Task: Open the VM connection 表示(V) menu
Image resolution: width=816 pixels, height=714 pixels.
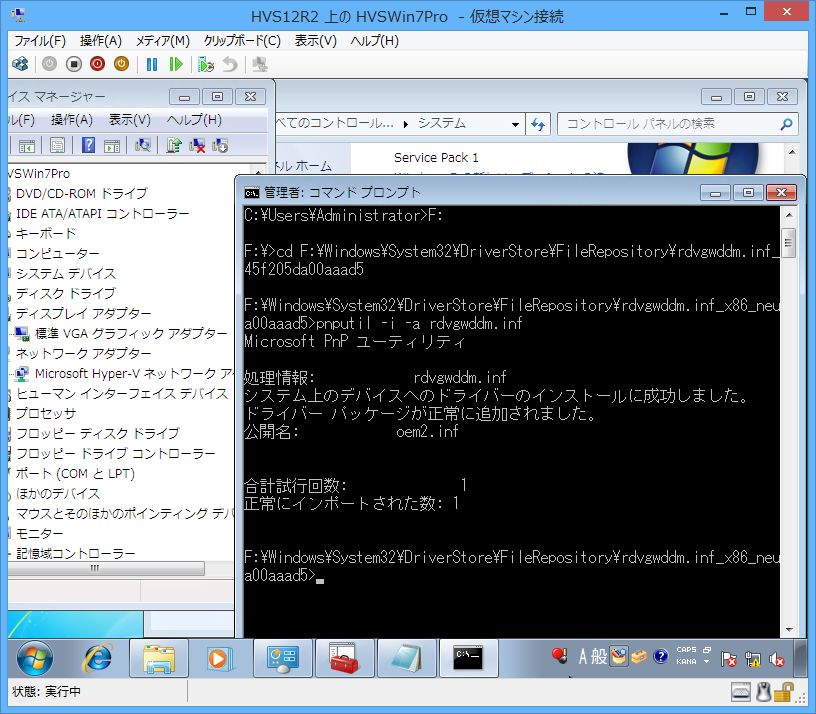Action: (x=315, y=41)
